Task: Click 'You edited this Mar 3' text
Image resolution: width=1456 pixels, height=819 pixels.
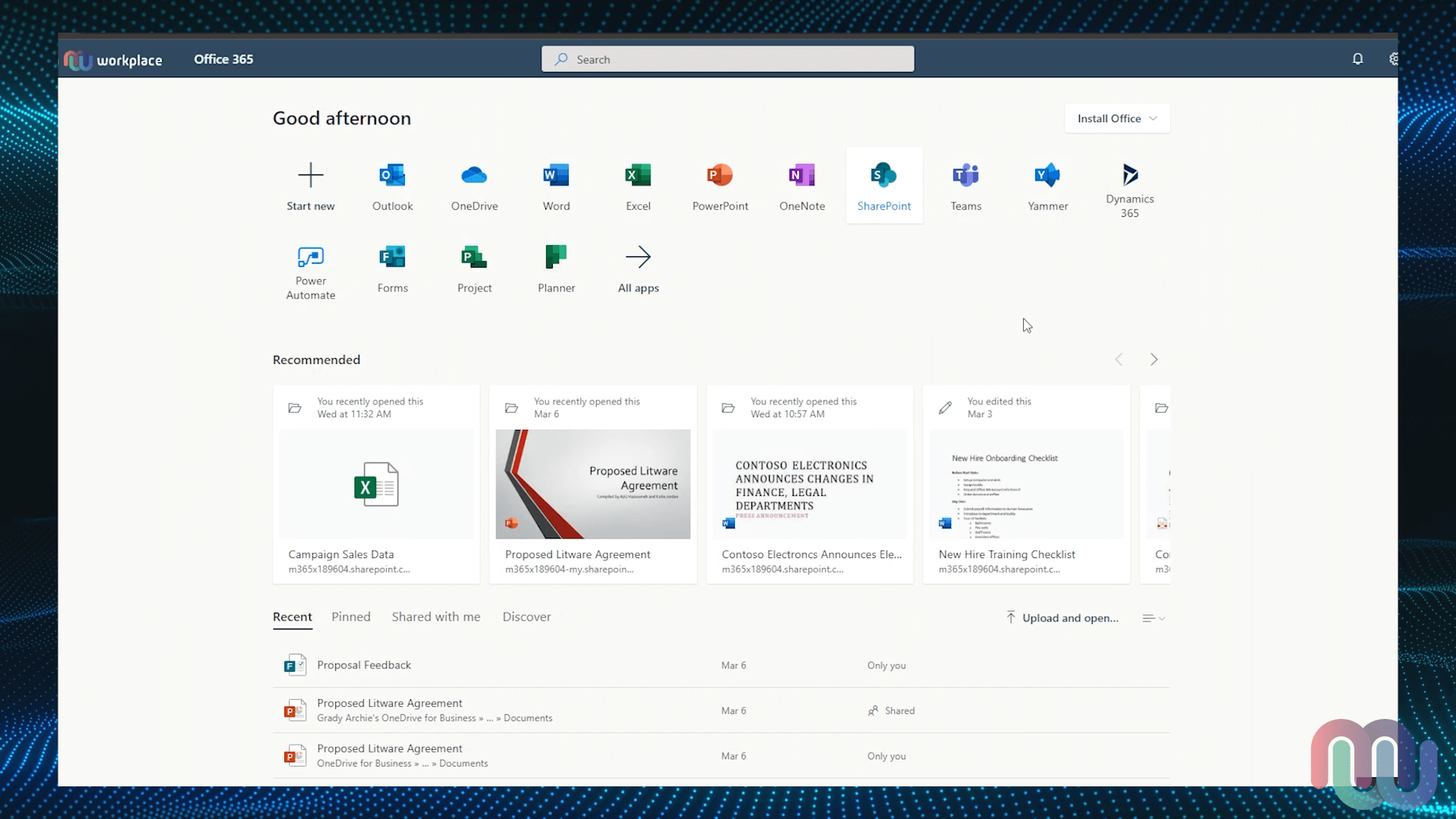Action: point(999,407)
